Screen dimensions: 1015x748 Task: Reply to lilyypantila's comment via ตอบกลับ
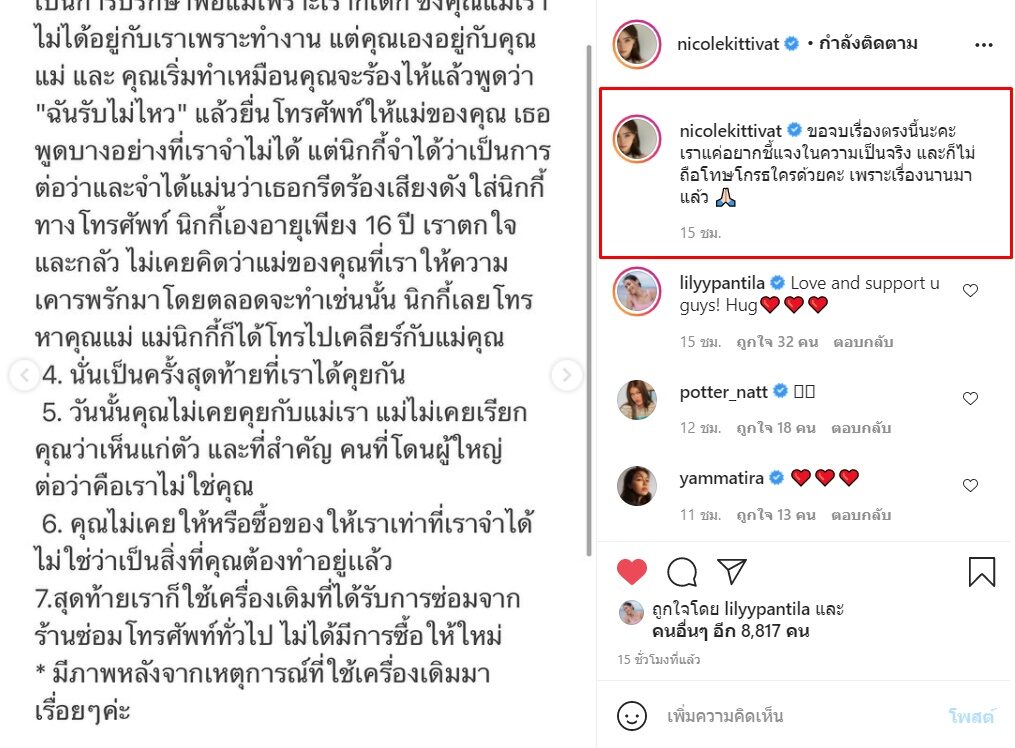tap(863, 342)
